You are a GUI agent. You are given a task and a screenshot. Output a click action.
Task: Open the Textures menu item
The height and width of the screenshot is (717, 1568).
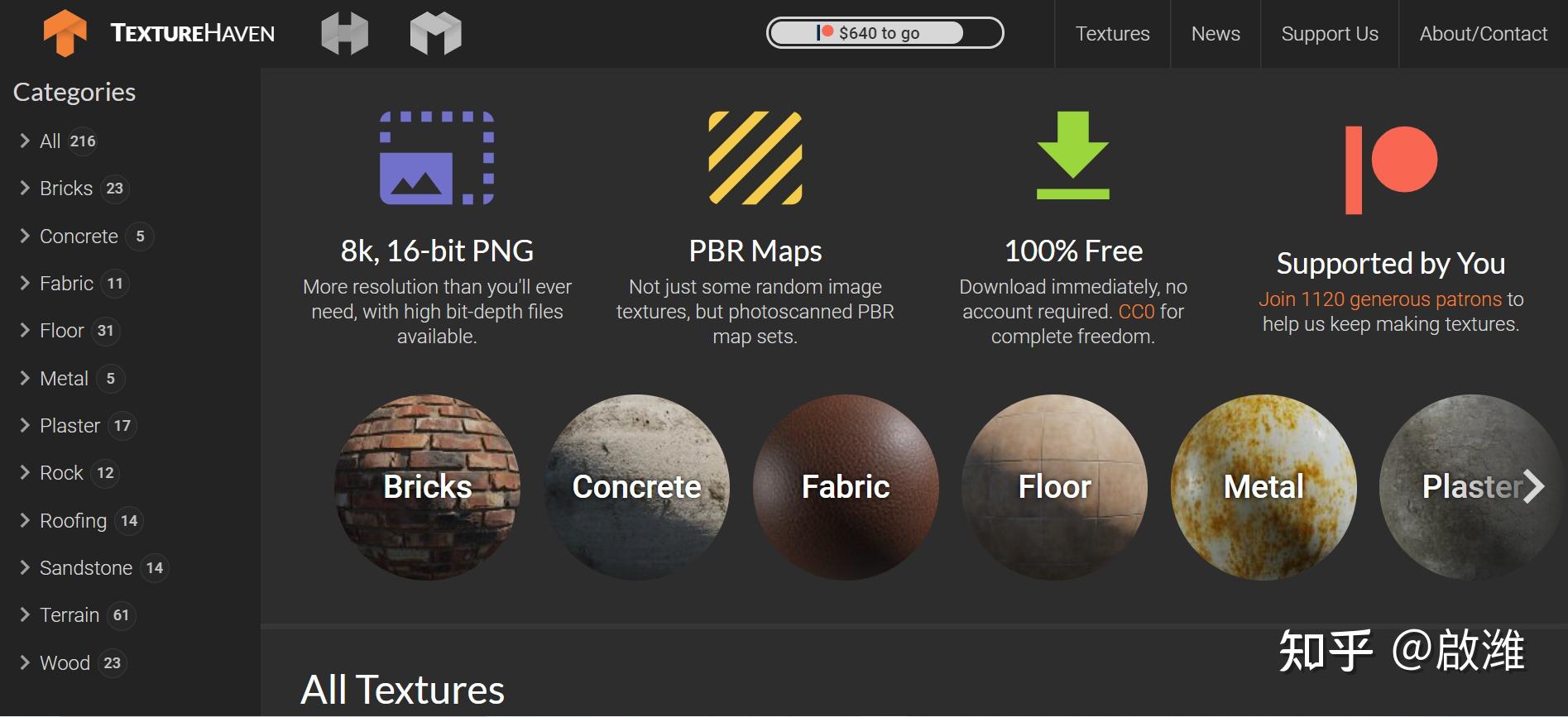[1112, 34]
